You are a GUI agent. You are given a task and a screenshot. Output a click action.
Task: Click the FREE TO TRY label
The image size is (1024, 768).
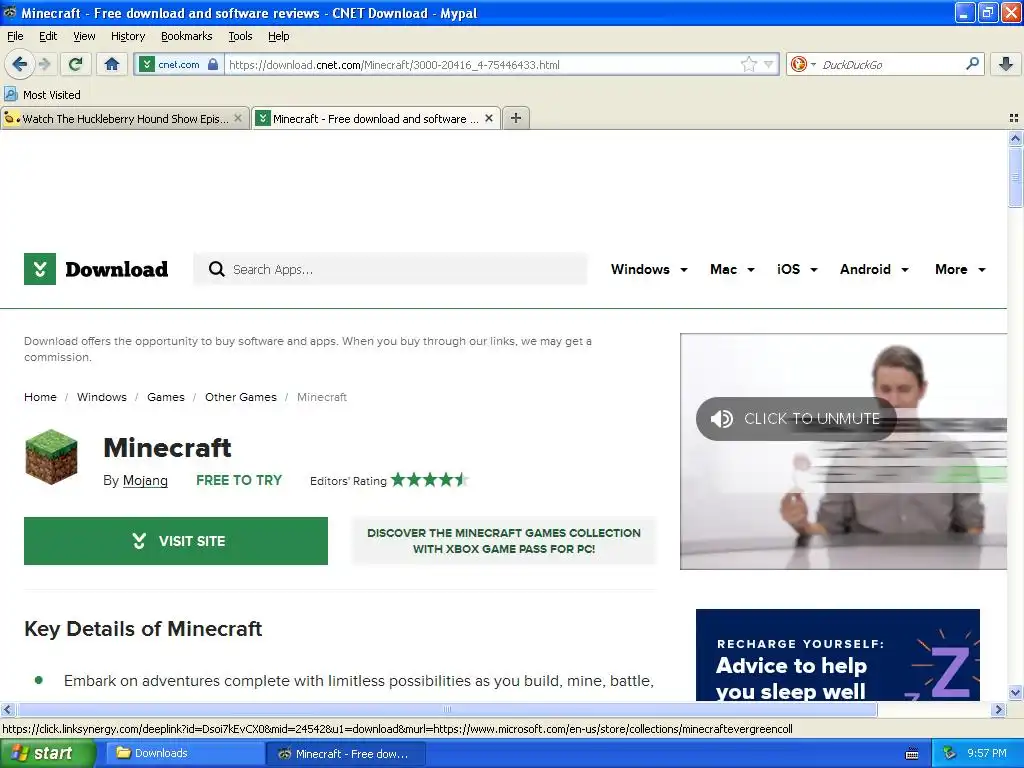click(x=239, y=480)
